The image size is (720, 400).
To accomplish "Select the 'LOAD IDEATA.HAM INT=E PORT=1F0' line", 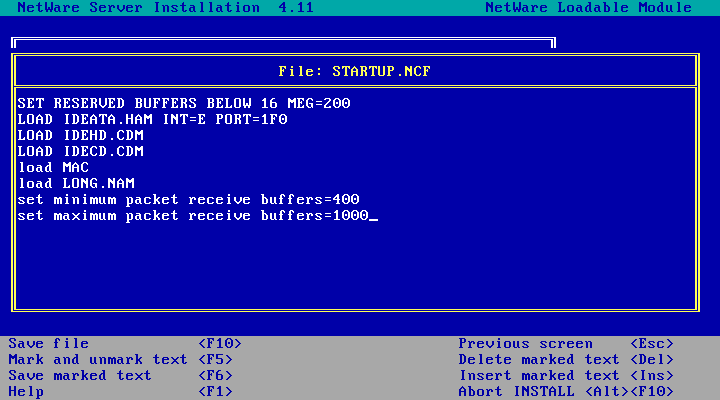I will point(152,119).
